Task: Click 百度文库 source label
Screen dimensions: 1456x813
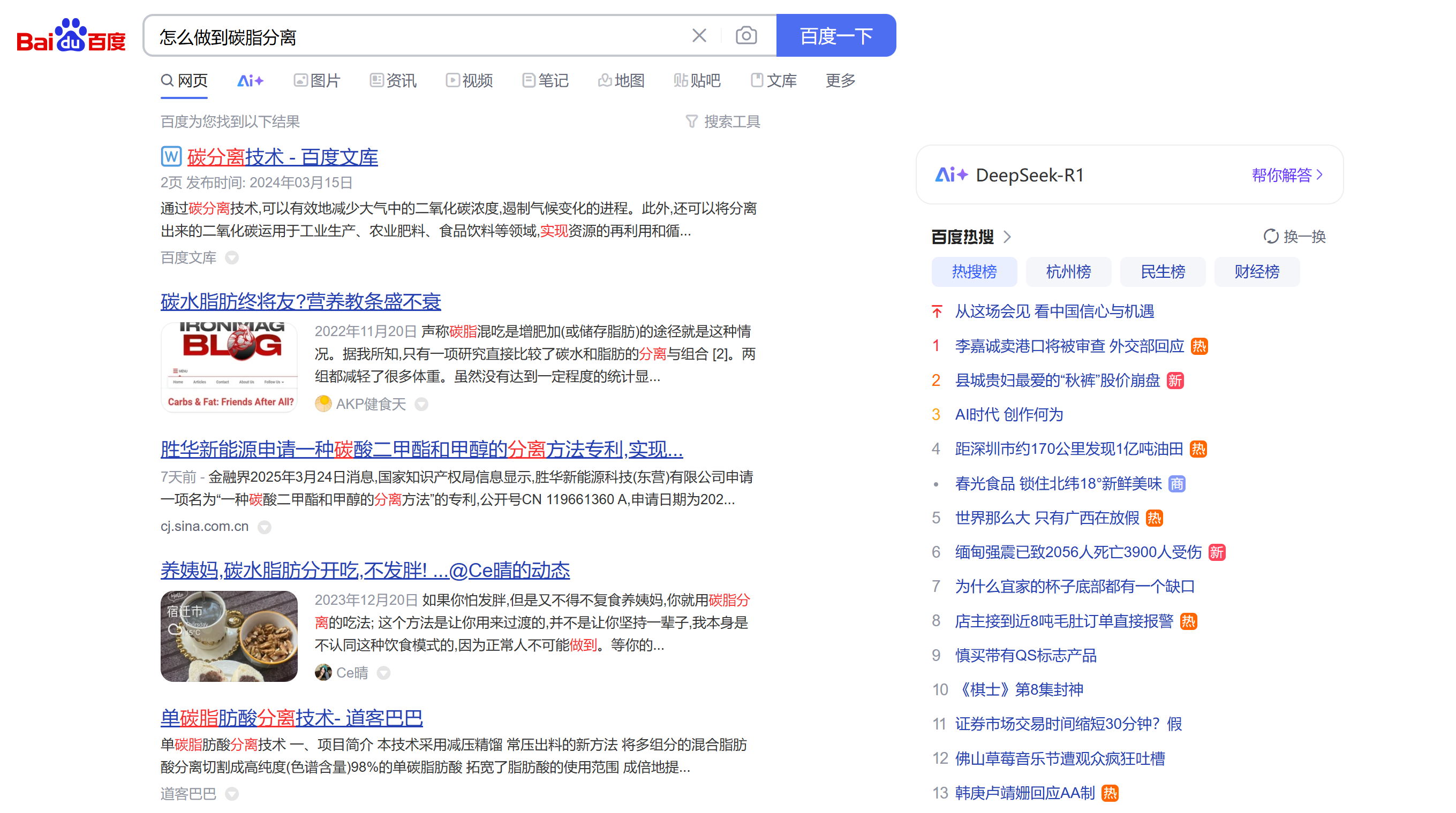Action: click(x=188, y=257)
